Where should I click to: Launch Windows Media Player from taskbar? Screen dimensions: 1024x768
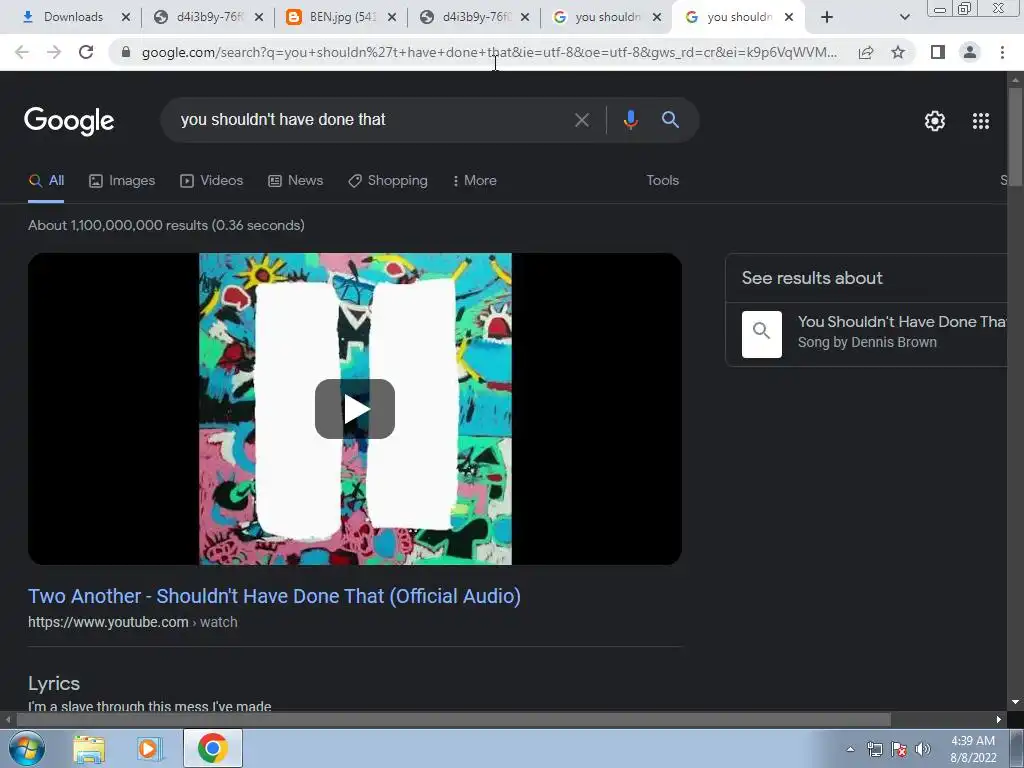tap(149, 749)
